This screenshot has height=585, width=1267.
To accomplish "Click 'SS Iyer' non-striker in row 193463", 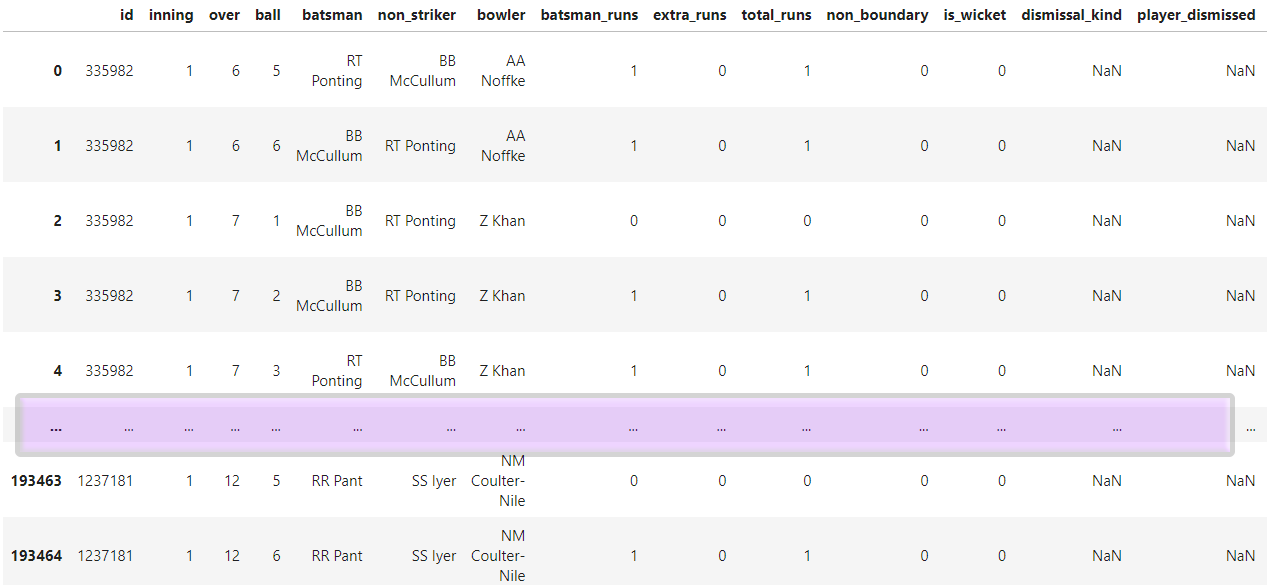I will click(434, 481).
